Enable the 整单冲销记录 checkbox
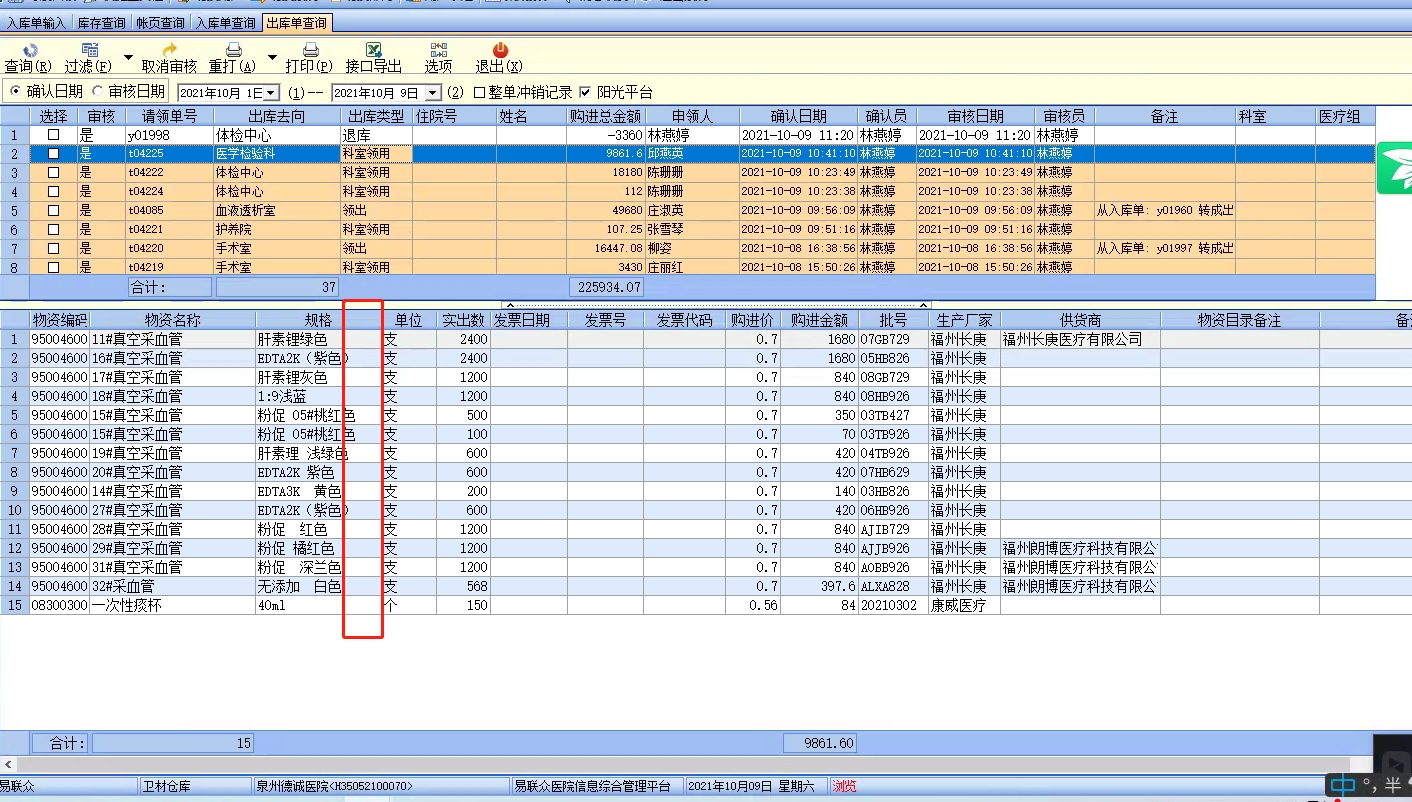The width and height of the screenshot is (1412, 802). (x=480, y=93)
